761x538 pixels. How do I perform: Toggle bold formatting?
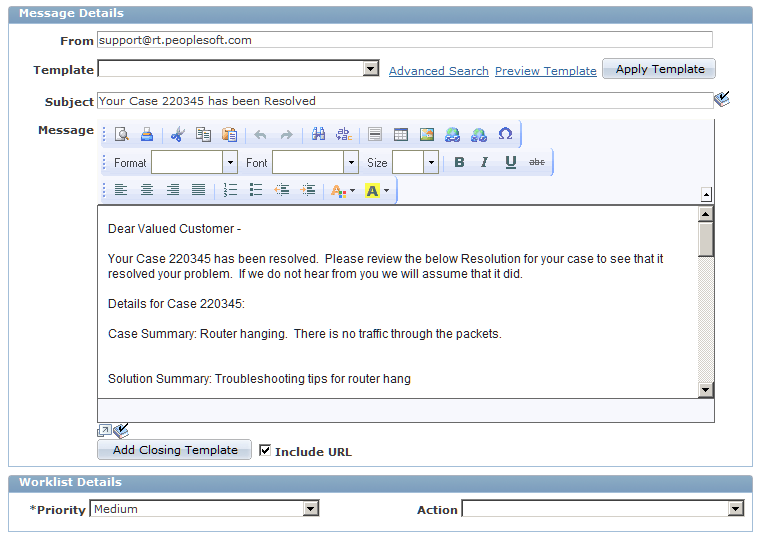(x=459, y=162)
